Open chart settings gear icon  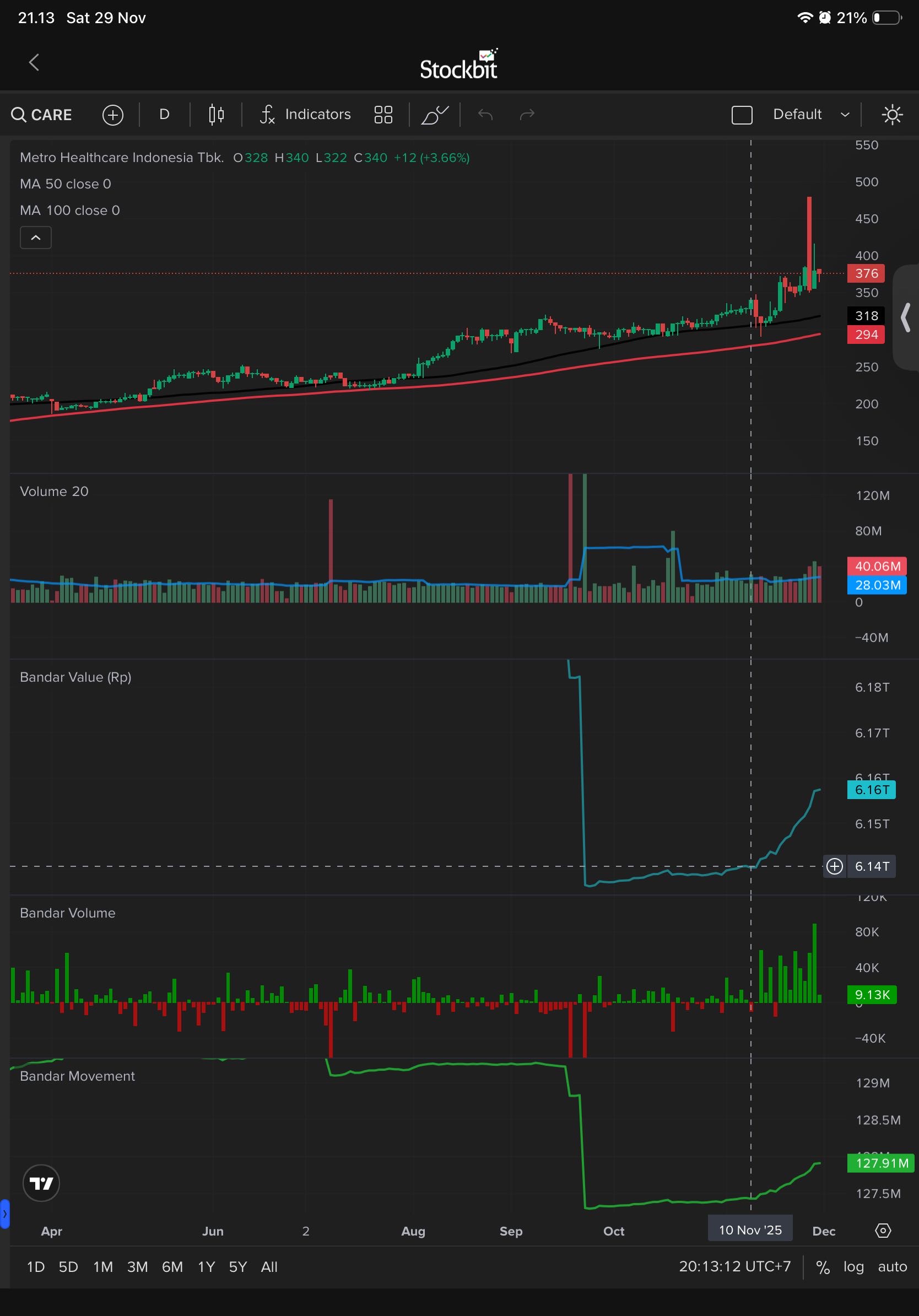click(883, 1231)
